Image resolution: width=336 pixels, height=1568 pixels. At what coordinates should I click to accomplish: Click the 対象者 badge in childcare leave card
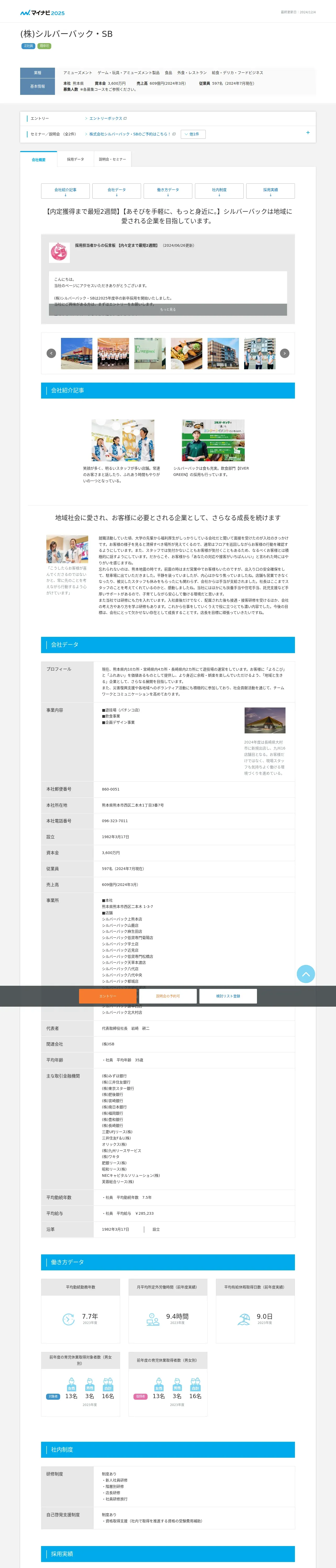[53, 1396]
